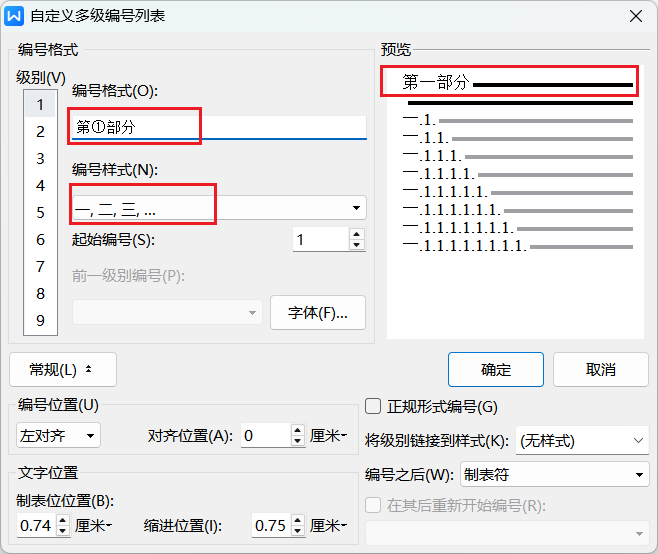This screenshot has height=554, width=658.
Task: Select level 9 in the level list
Action: point(40,320)
